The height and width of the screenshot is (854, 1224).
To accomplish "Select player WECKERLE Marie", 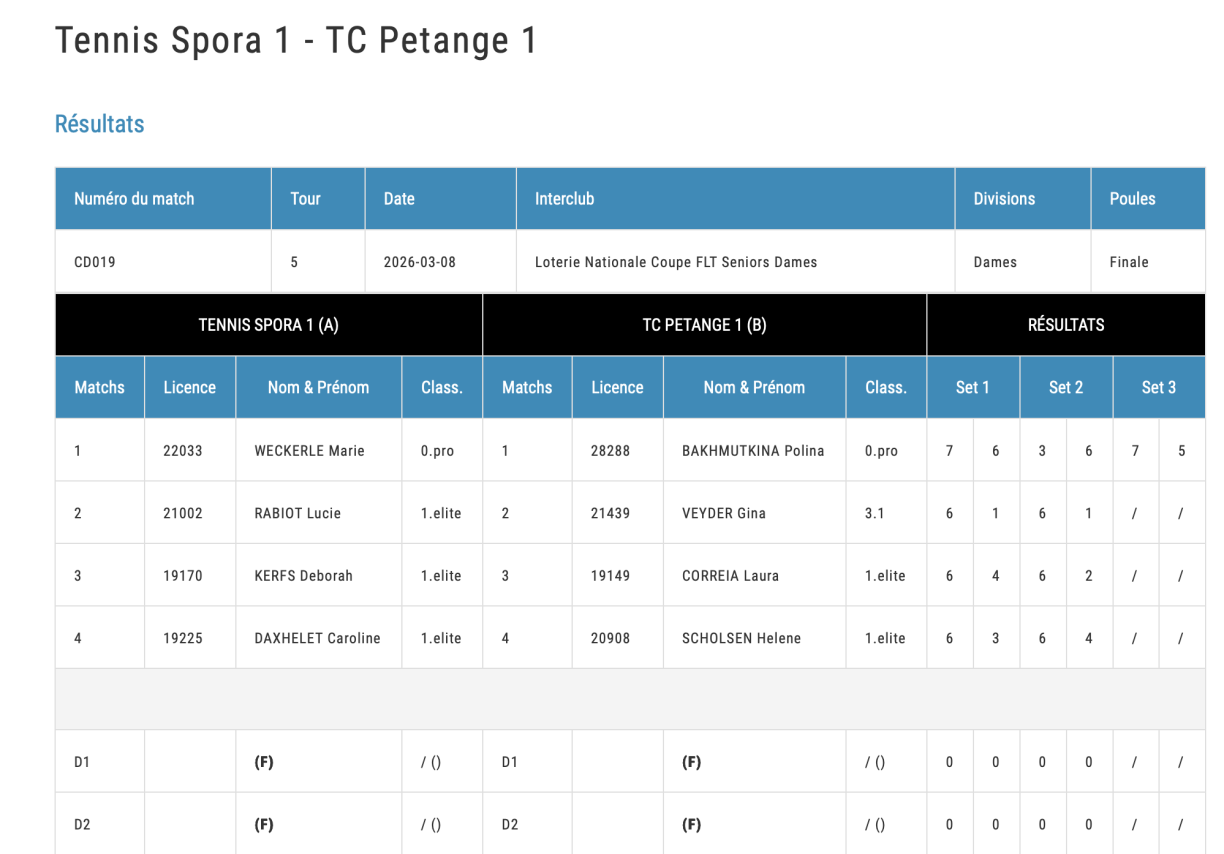I will pyautogui.click(x=309, y=451).
